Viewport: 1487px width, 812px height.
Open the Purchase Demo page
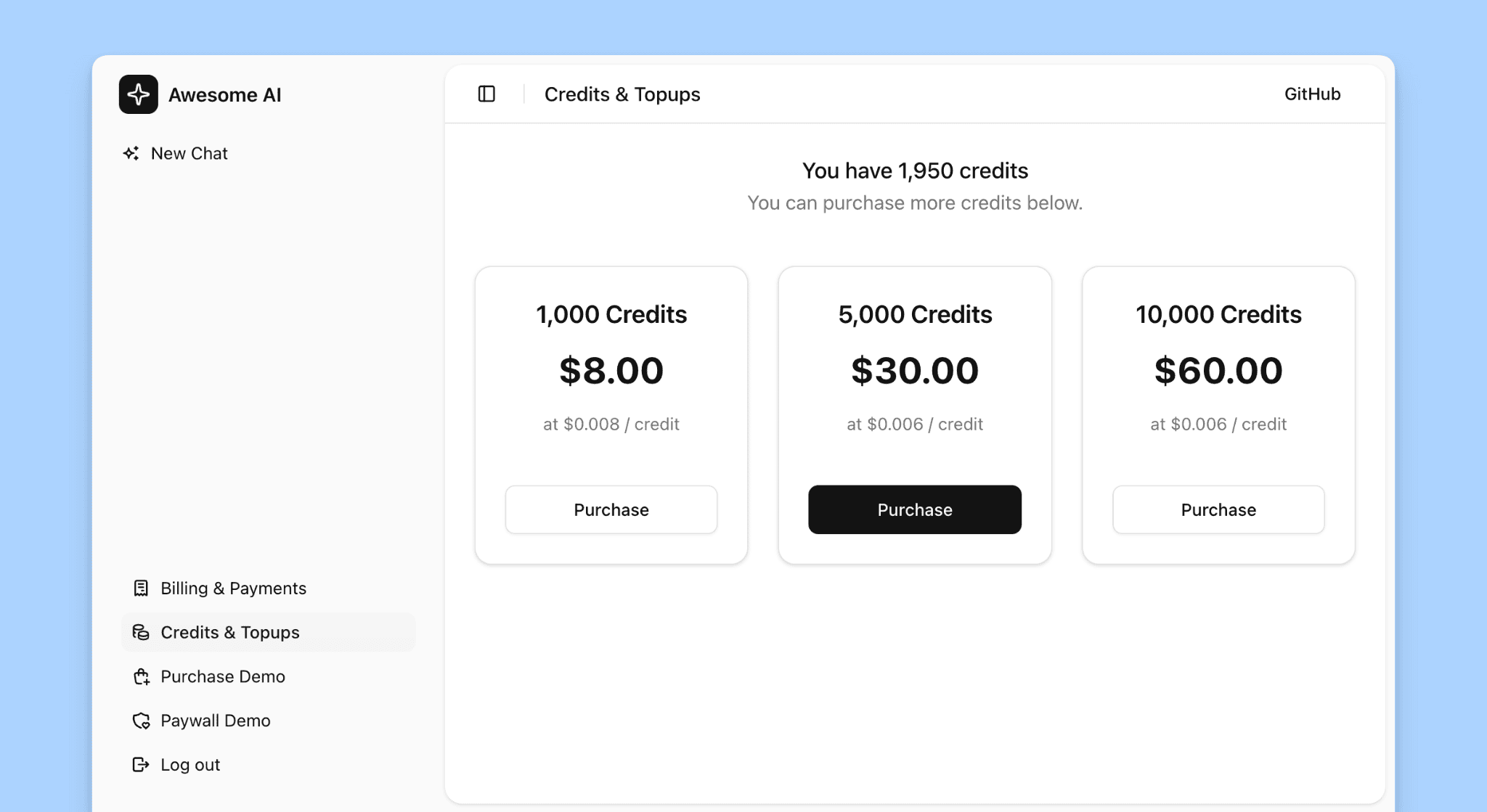pyautogui.click(x=222, y=676)
